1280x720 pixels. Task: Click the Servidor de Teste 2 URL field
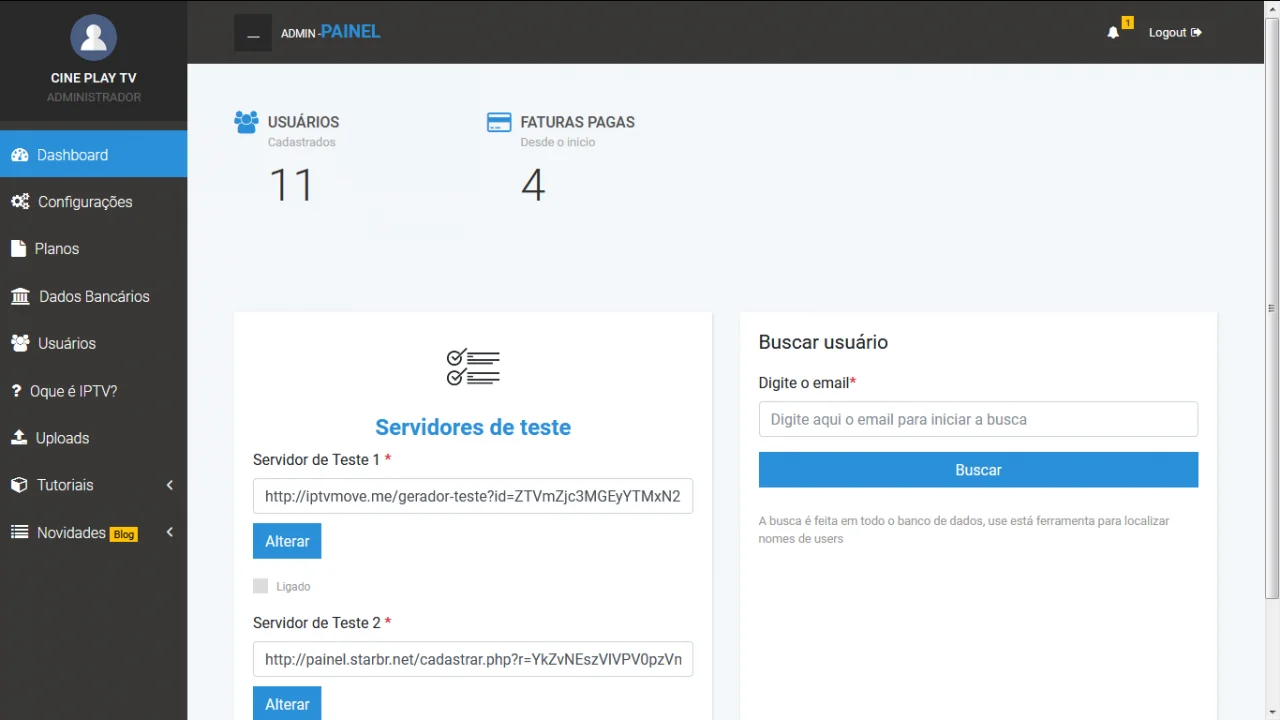click(473, 660)
